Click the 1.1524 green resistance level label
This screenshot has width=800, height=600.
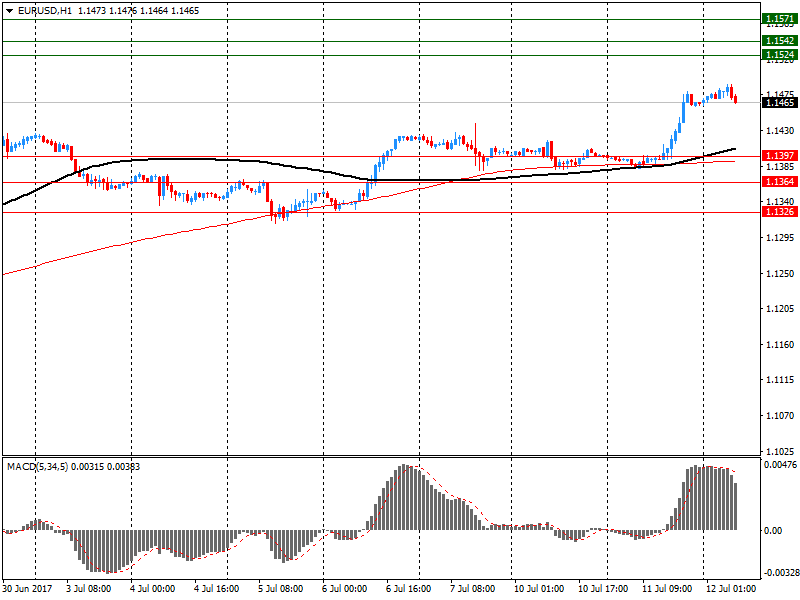(x=780, y=55)
